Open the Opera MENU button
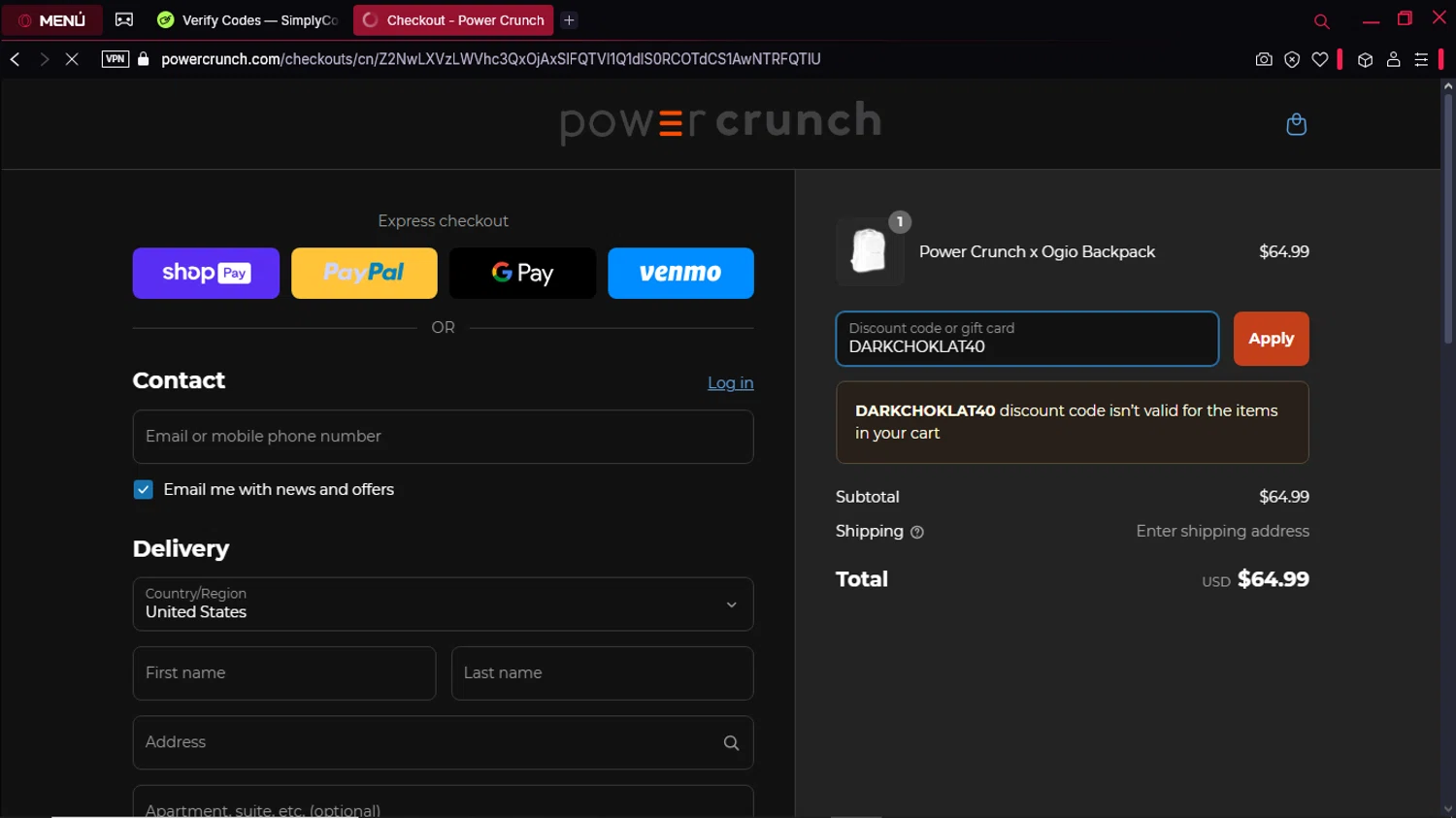The height and width of the screenshot is (818, 1456). 52,20
